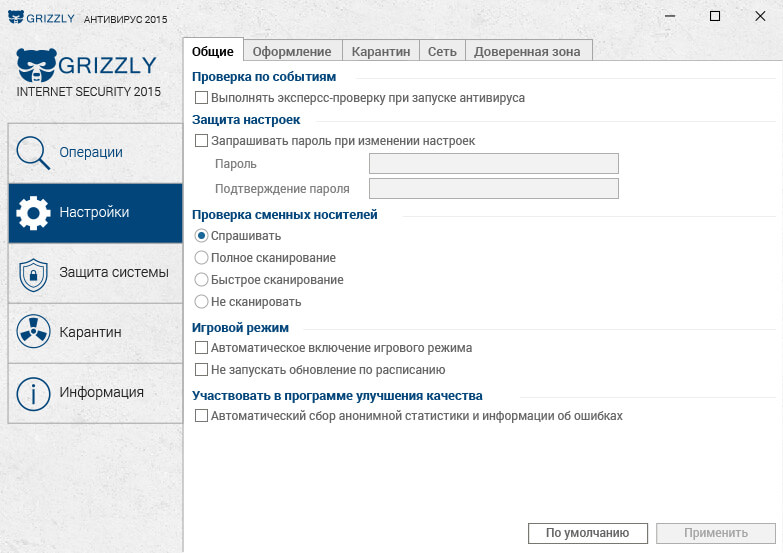The height and width of the screenshot is (553, 783).
Task: Click the gear icon for Настройки
Action: pos(33,213)
